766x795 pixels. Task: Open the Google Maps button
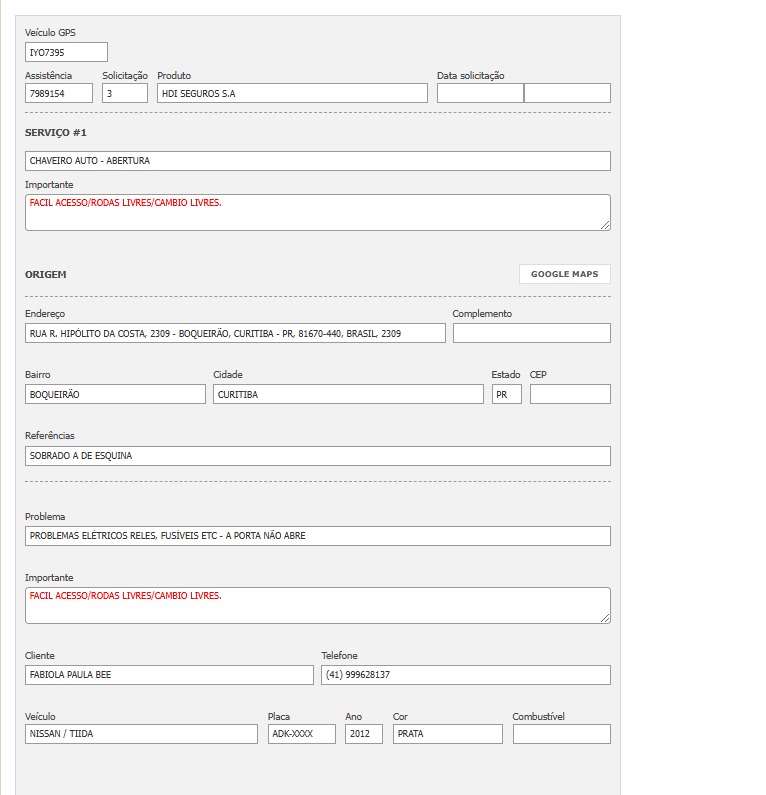click(564, 274)
